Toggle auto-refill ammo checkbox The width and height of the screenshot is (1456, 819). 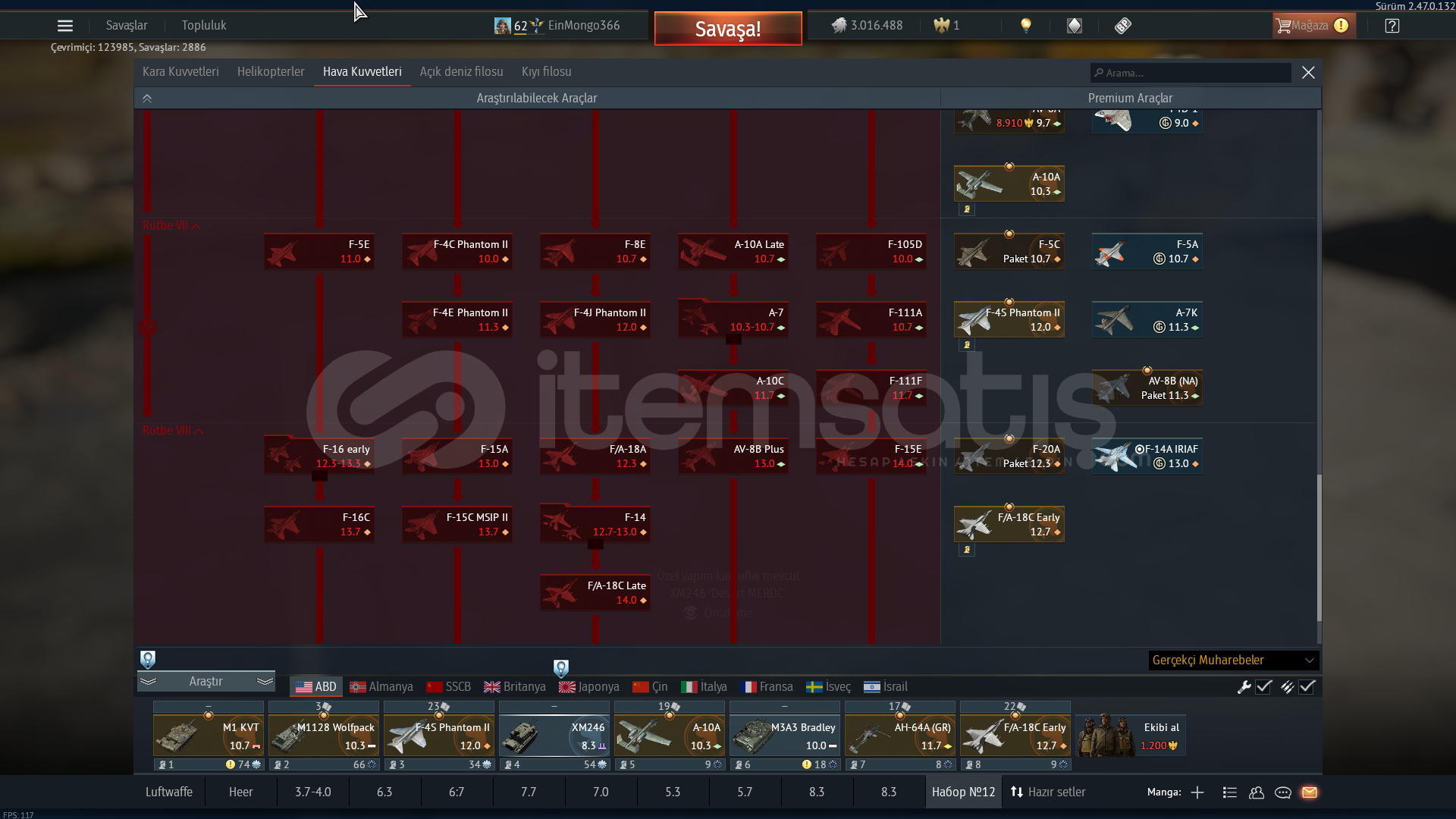tap(1307, 687)
